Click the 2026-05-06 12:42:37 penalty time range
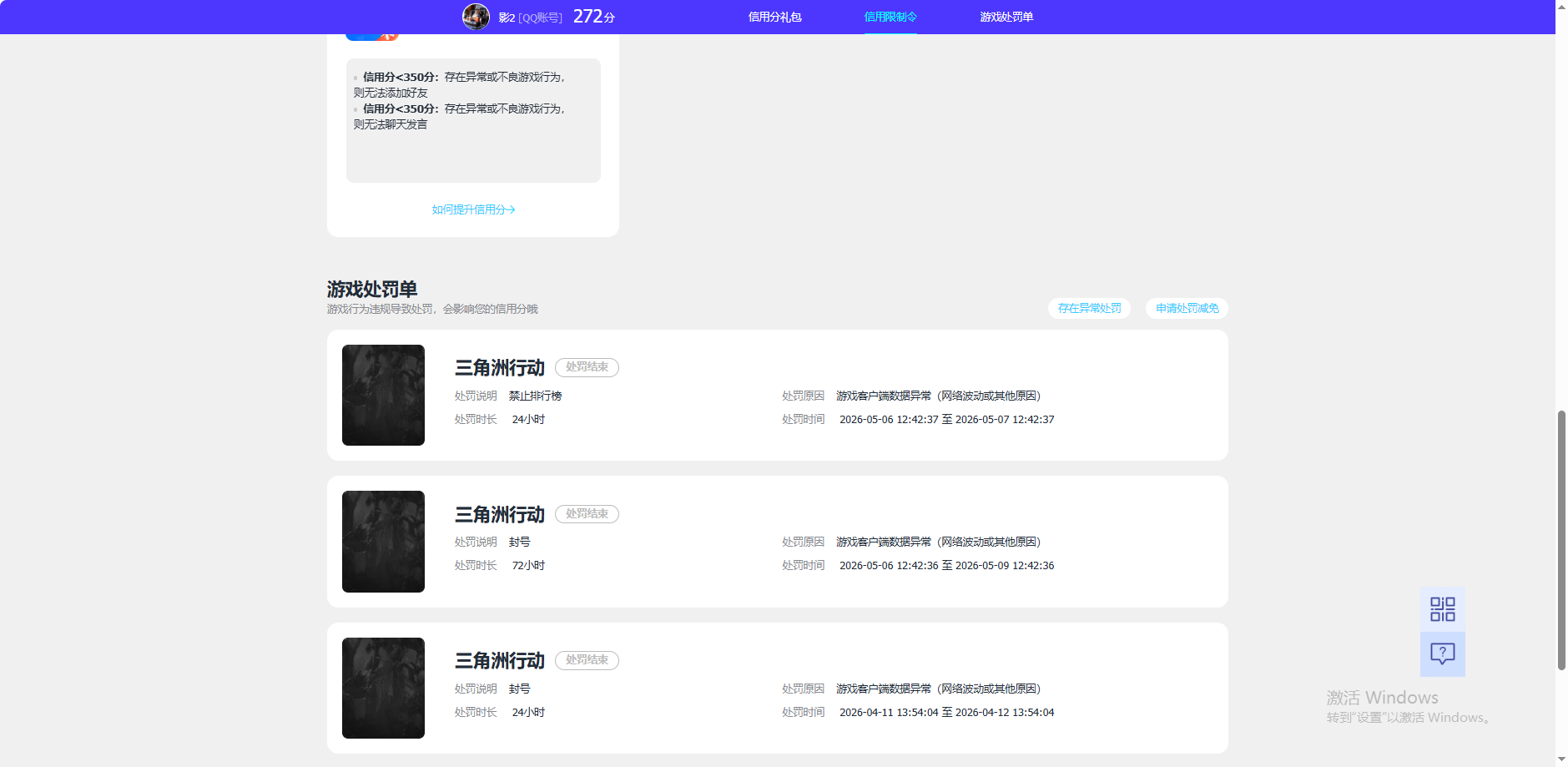Image resolution: width=1568 pixels, height=767 pixels. [946, 420]
